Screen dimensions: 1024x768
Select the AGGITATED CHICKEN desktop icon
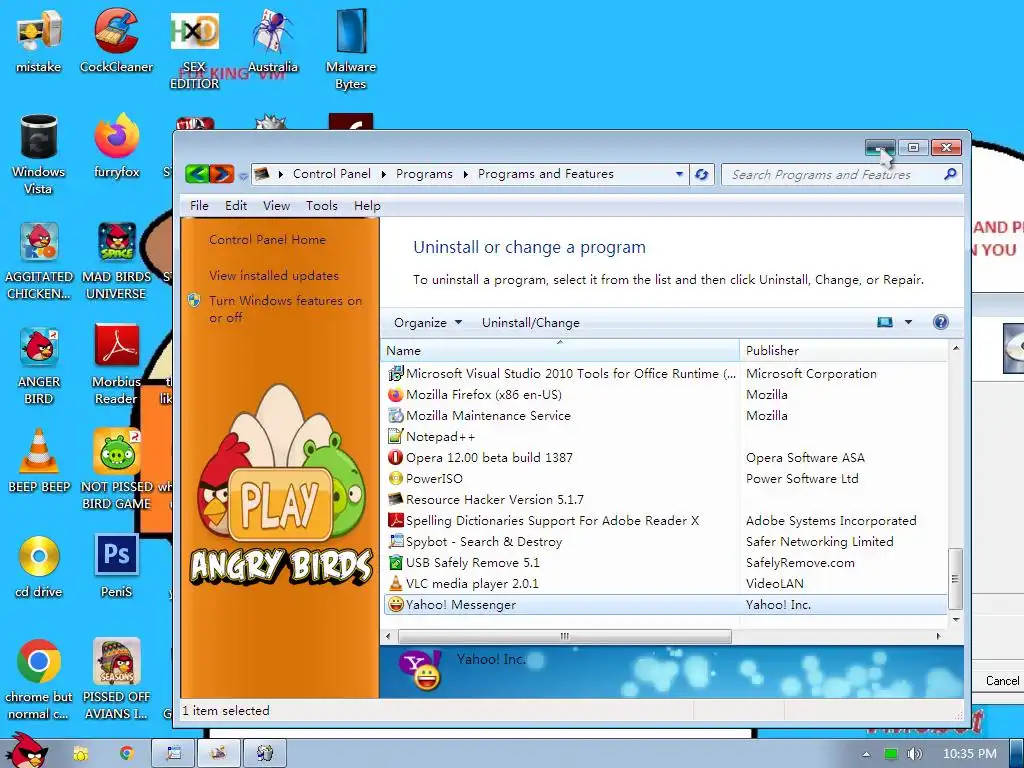click(39, 260)
